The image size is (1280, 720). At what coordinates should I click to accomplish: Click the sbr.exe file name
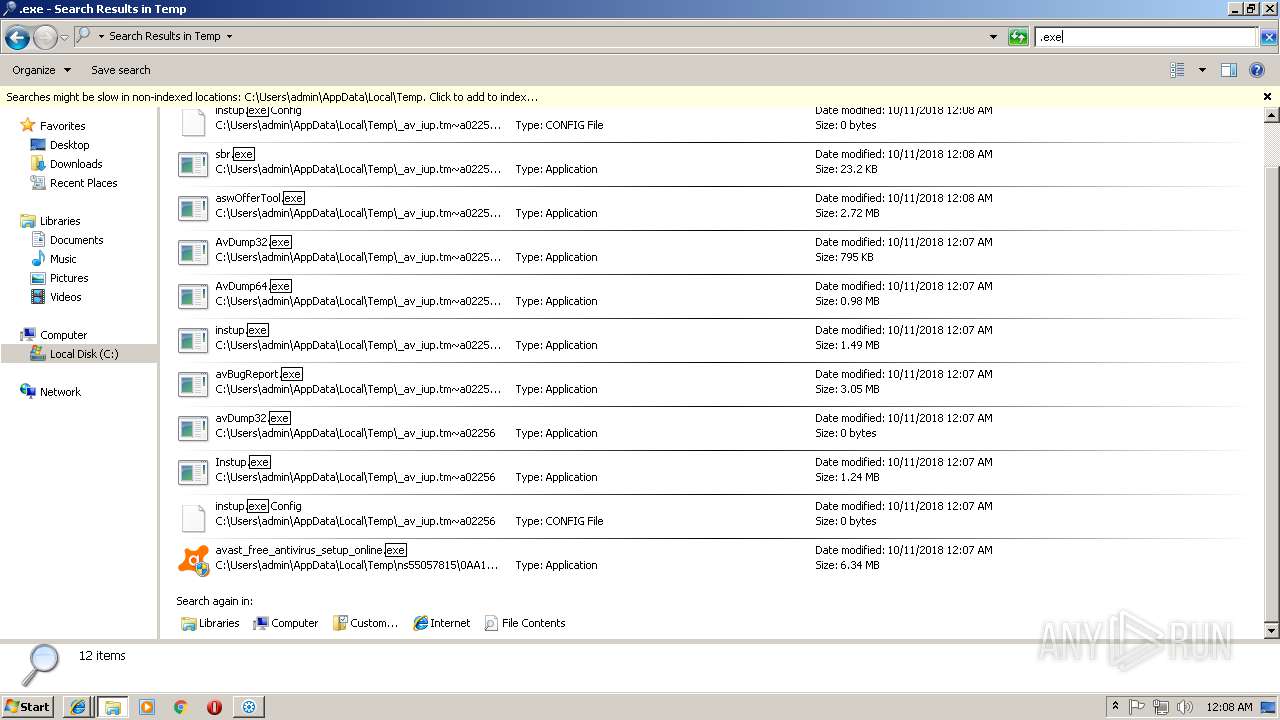coord(235,154)
